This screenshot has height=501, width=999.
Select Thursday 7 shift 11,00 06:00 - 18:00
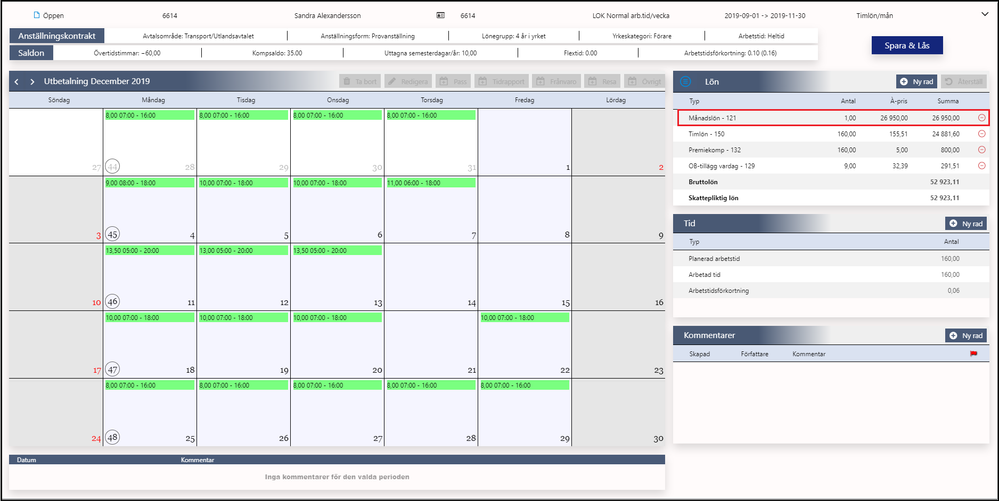point(431,183)
